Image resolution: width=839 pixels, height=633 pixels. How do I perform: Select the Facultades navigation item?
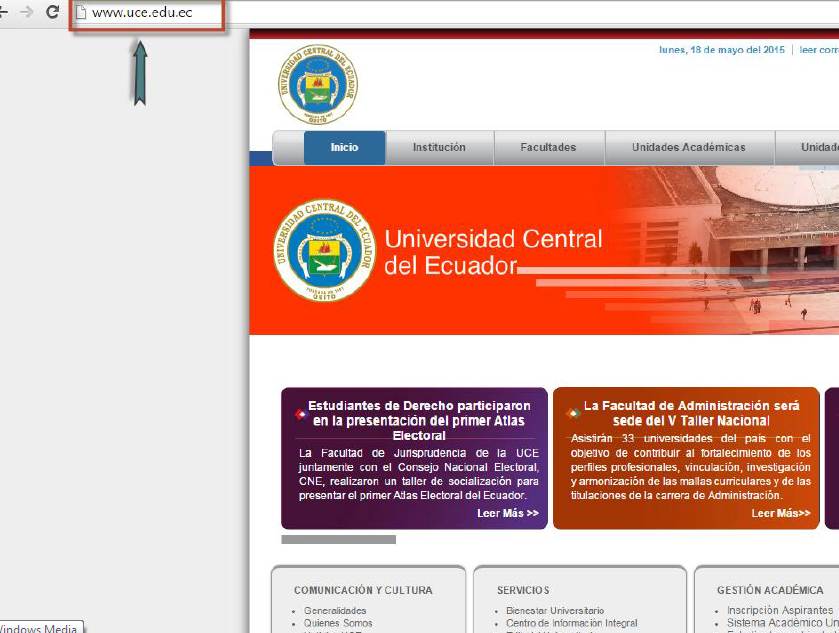click(x=549, y=147)
